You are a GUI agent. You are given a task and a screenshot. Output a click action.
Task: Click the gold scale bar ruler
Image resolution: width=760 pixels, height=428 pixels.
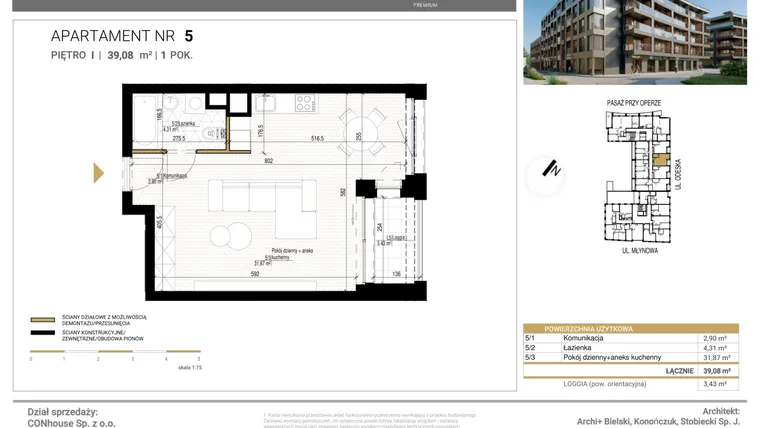point(115,351)
